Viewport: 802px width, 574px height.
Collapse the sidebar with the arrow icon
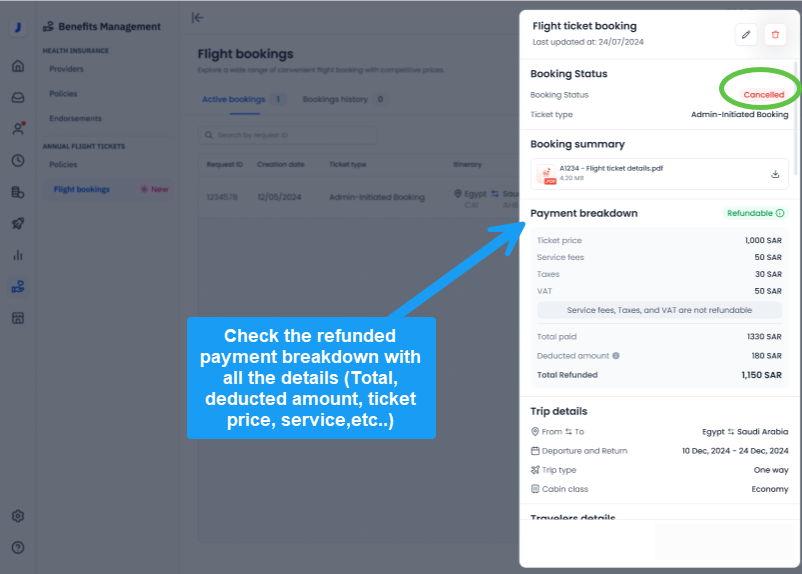(197, 17)
